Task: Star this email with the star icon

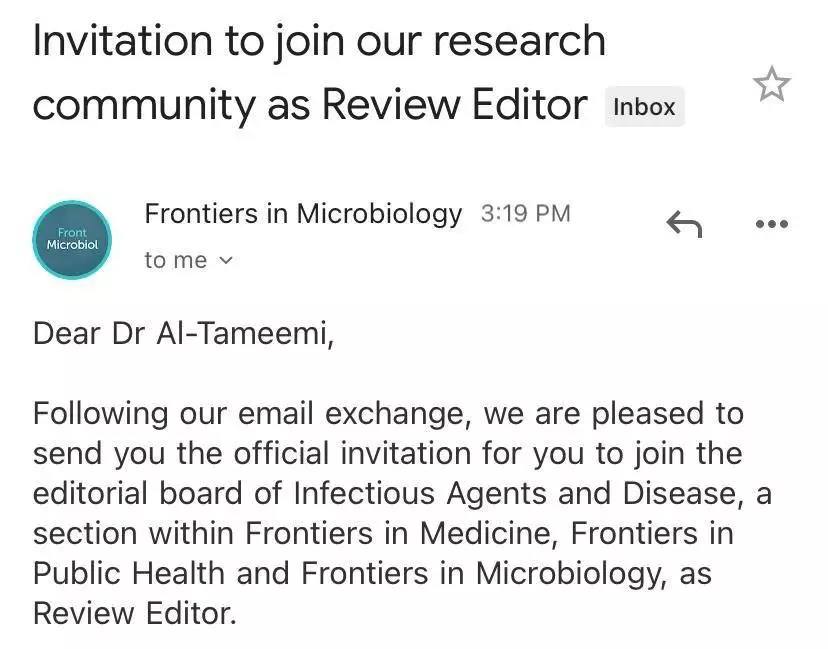Action: pos(771,85)
